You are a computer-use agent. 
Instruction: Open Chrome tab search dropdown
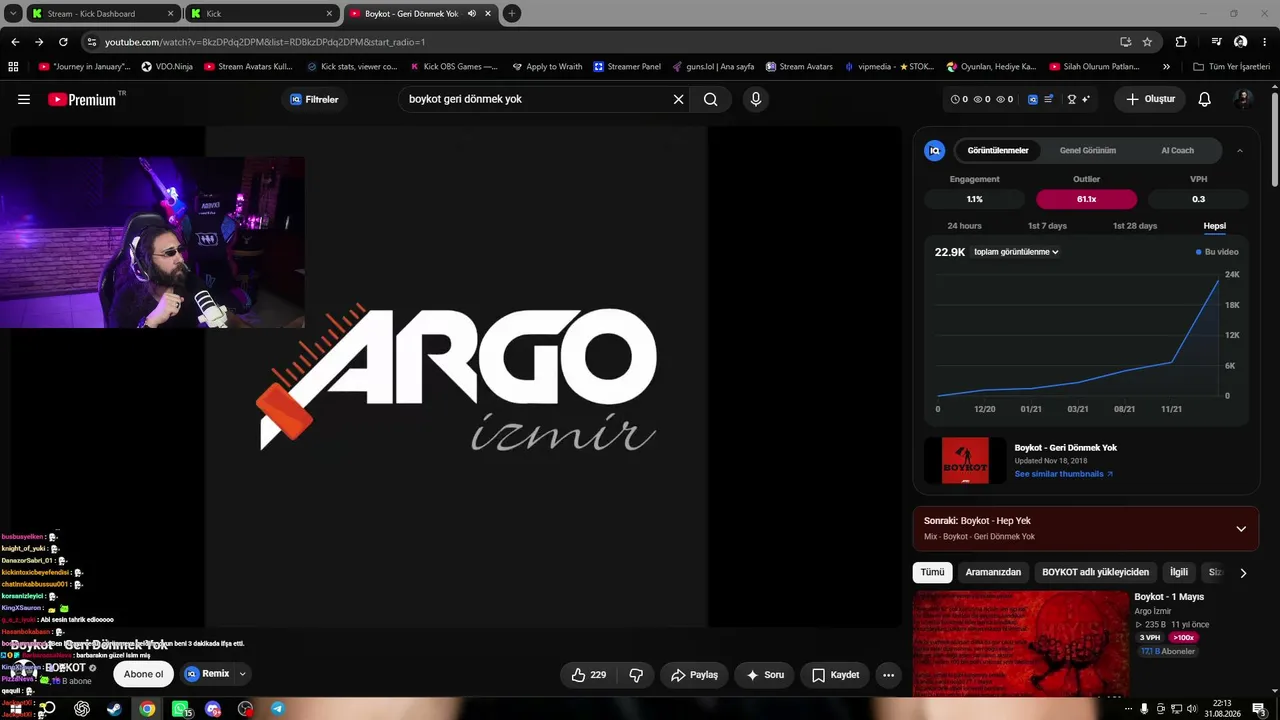pyautogui.click(x=13, y=13)
